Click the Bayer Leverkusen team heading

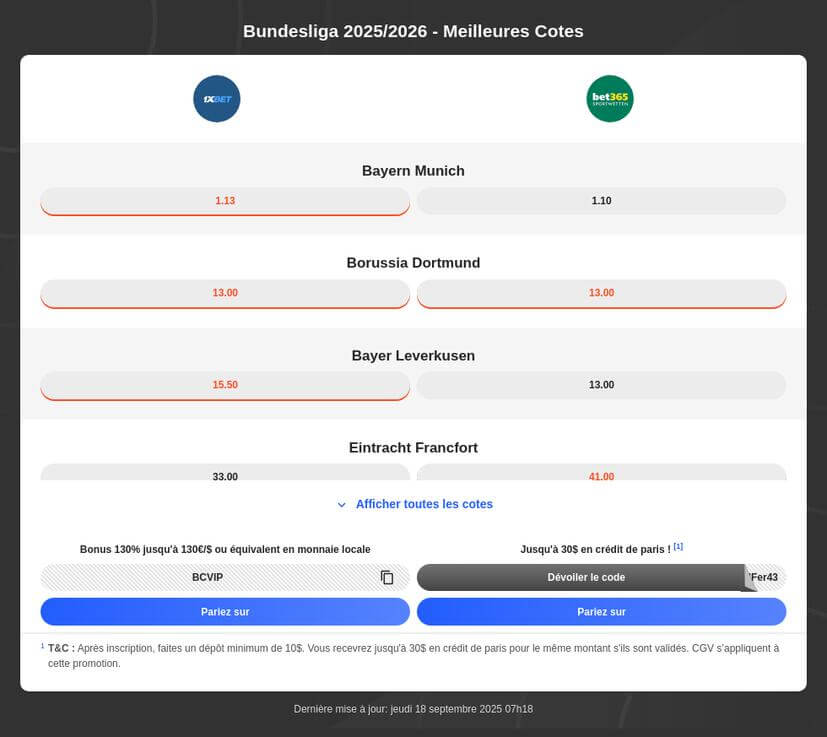(413, 356)
